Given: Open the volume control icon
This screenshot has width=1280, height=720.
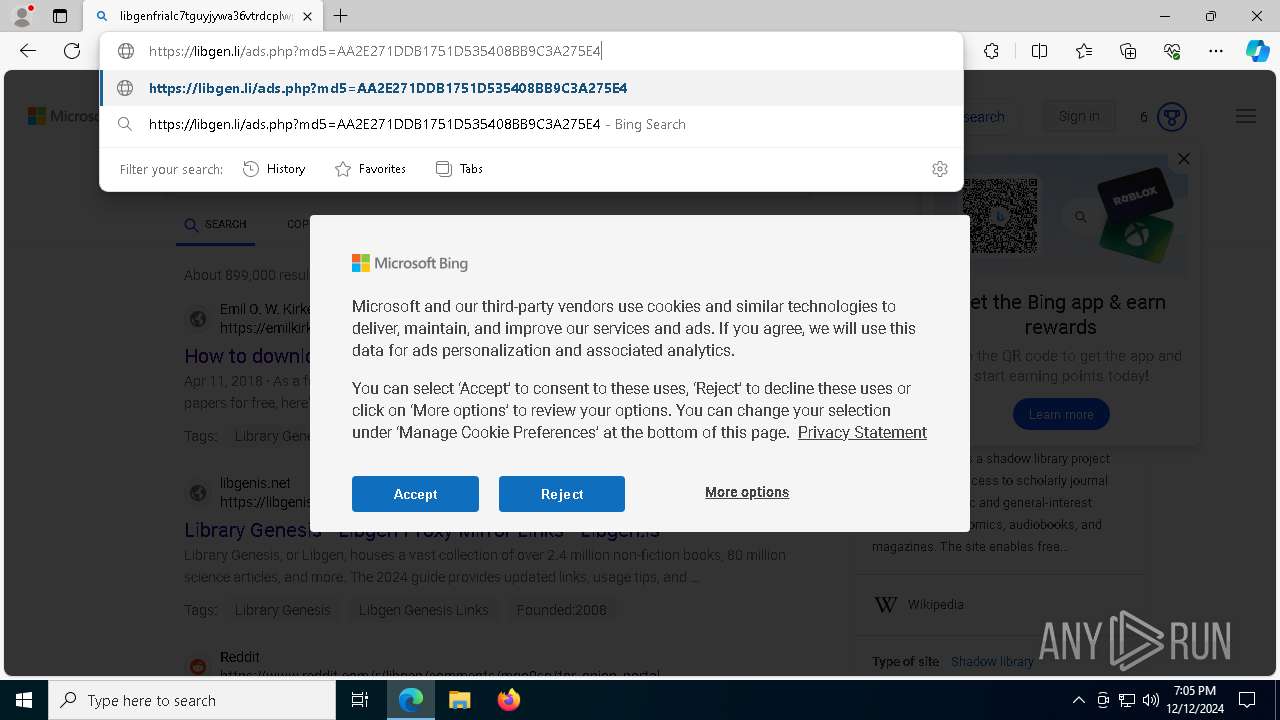Looking at the screenshot, I should click(x=1150, y=700).
